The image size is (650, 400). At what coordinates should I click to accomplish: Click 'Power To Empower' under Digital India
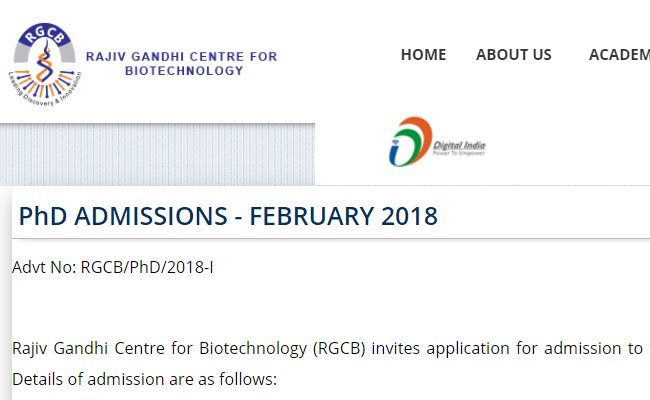(x=460, y=155)
